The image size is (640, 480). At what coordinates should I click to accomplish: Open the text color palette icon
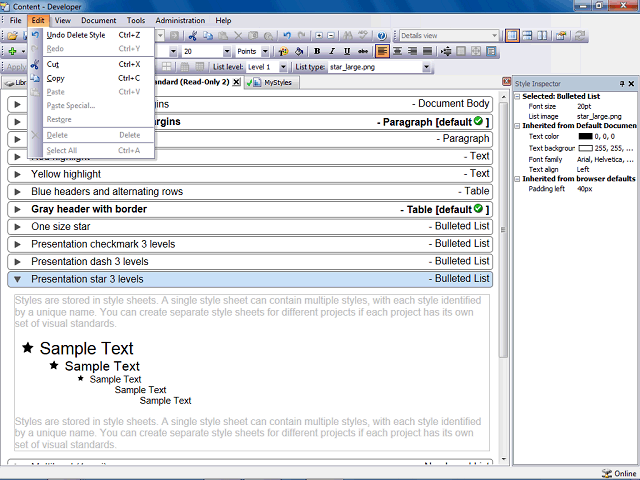(283, 51)
